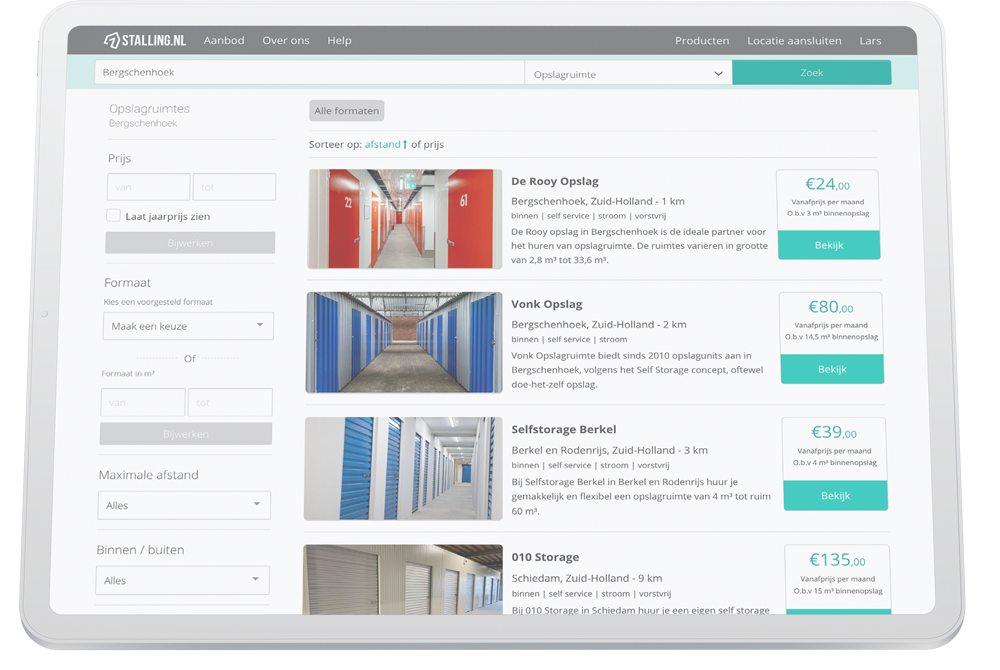Screen dimensions: 1000x670
Task: Open the Maak een keuze formaat dropdown
Action: tap(188, 326)
